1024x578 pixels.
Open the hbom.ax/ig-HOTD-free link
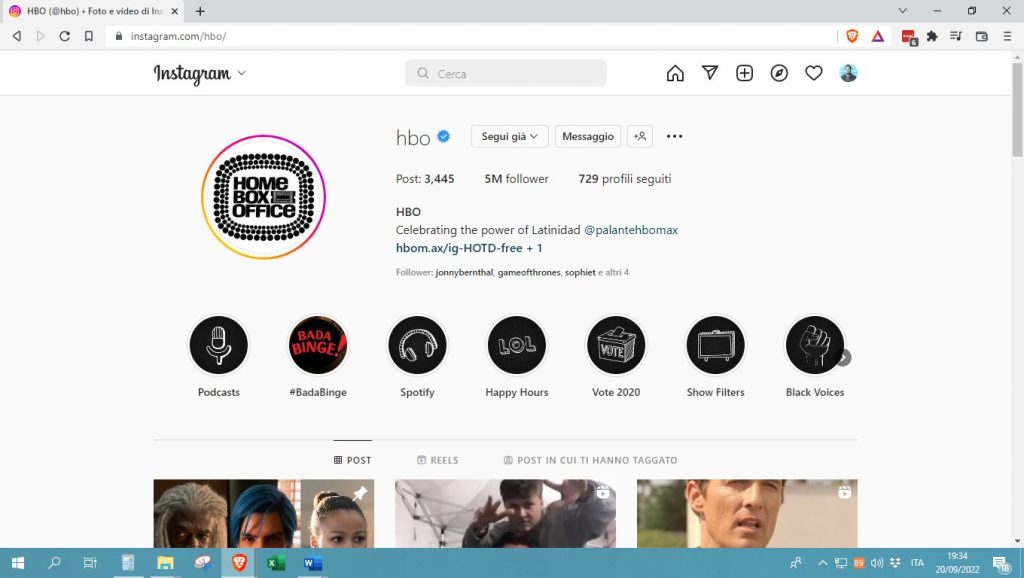coord(455,248)
